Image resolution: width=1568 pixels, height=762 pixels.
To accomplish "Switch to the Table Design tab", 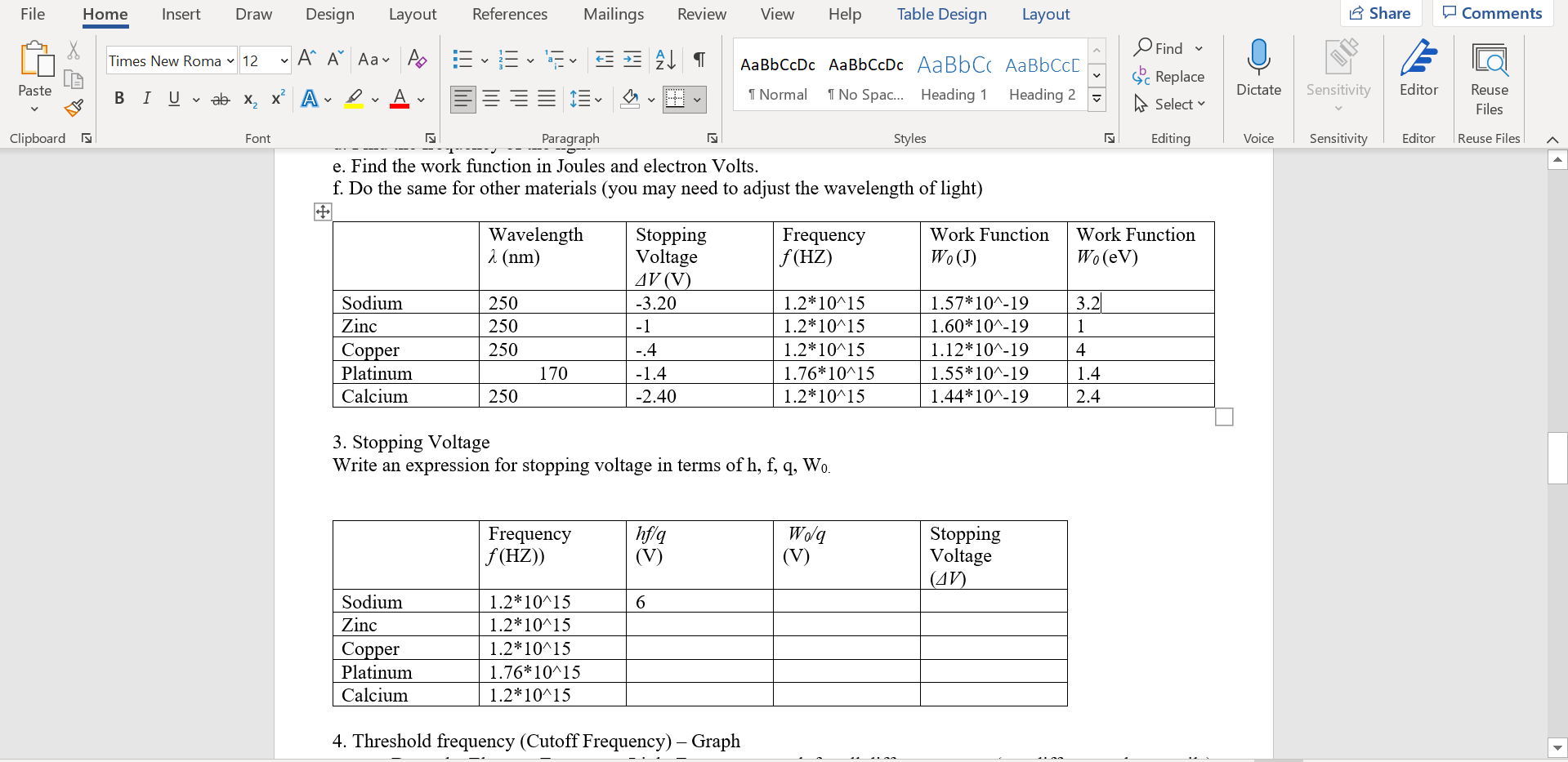I will click(x=941, y=14).
